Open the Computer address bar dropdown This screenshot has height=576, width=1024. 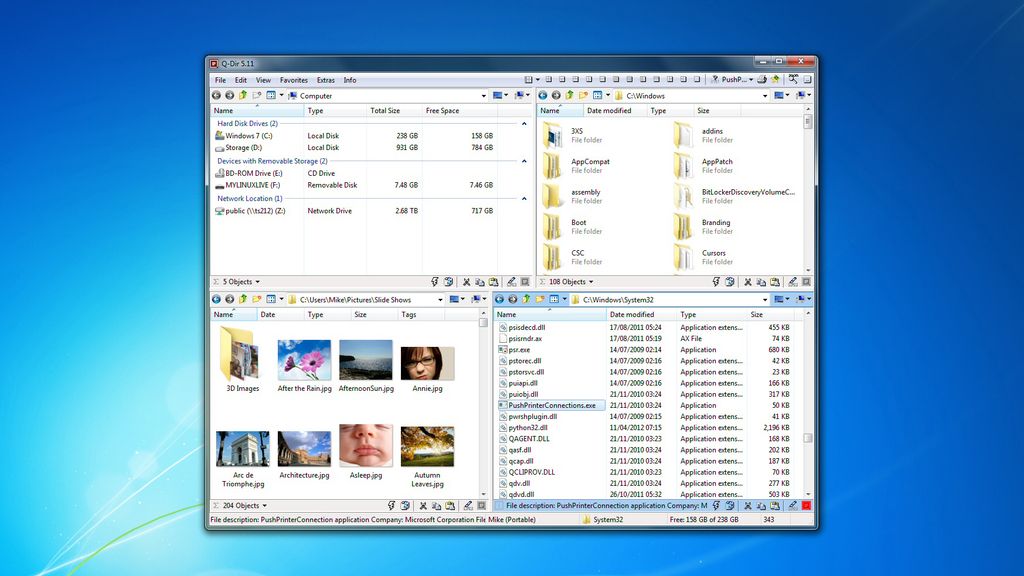[484, 95]
